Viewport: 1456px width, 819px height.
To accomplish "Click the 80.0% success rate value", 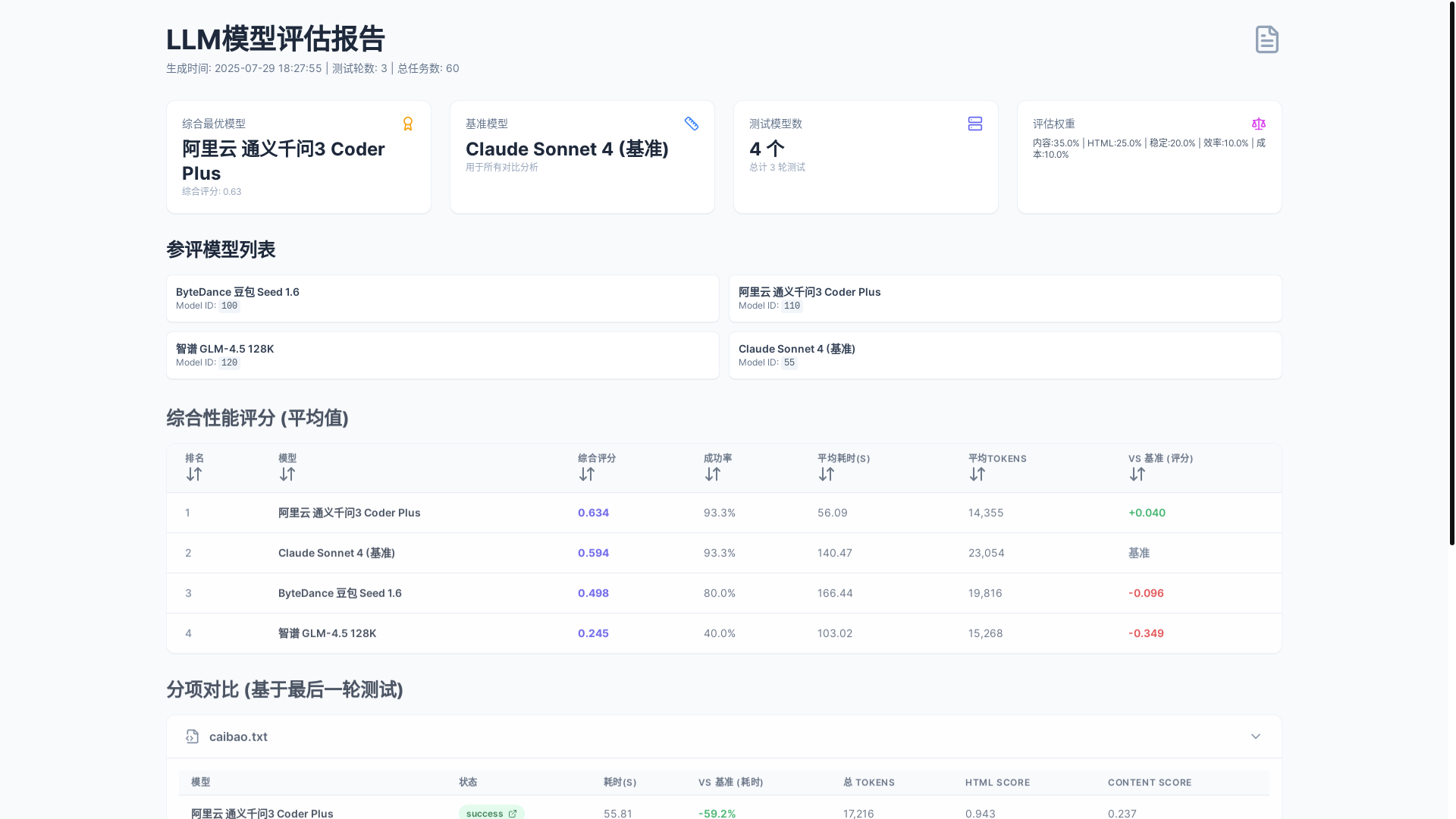I will click(720, 593).
